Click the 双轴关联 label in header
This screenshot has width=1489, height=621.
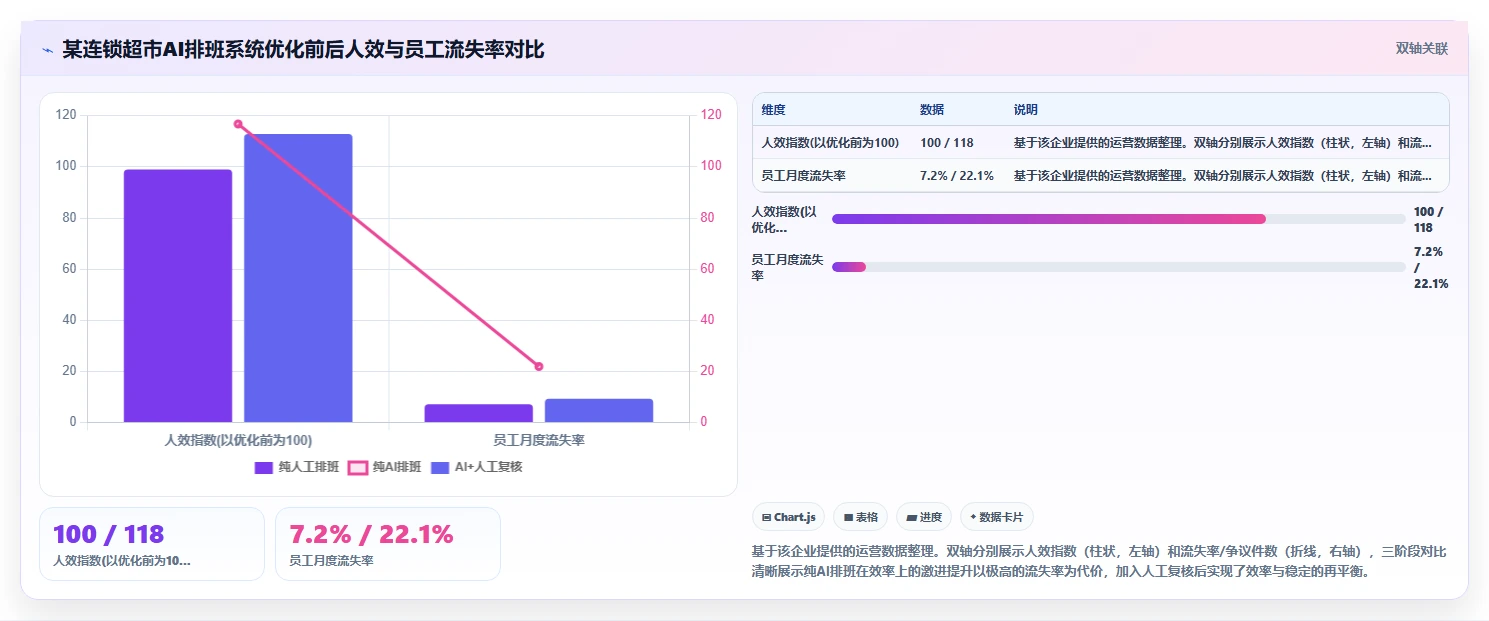(1421, 48)
